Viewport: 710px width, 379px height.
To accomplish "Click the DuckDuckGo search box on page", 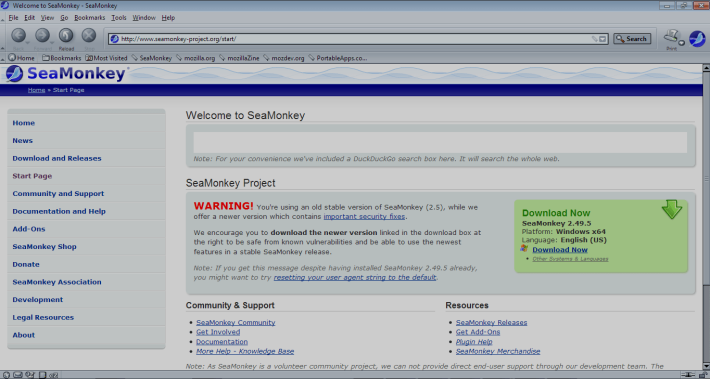I will [440, 143].
